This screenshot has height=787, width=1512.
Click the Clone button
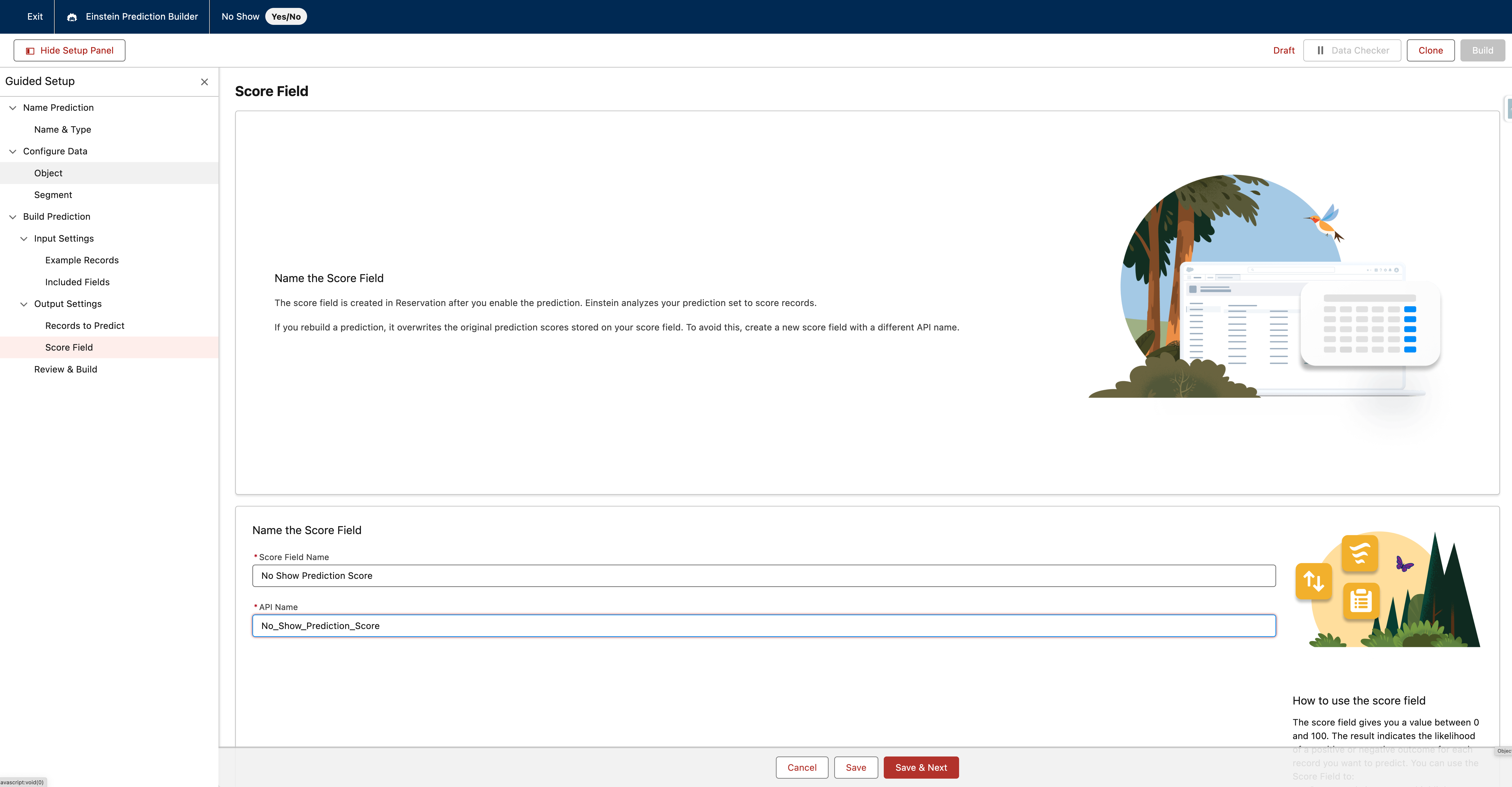(1430, 50)
